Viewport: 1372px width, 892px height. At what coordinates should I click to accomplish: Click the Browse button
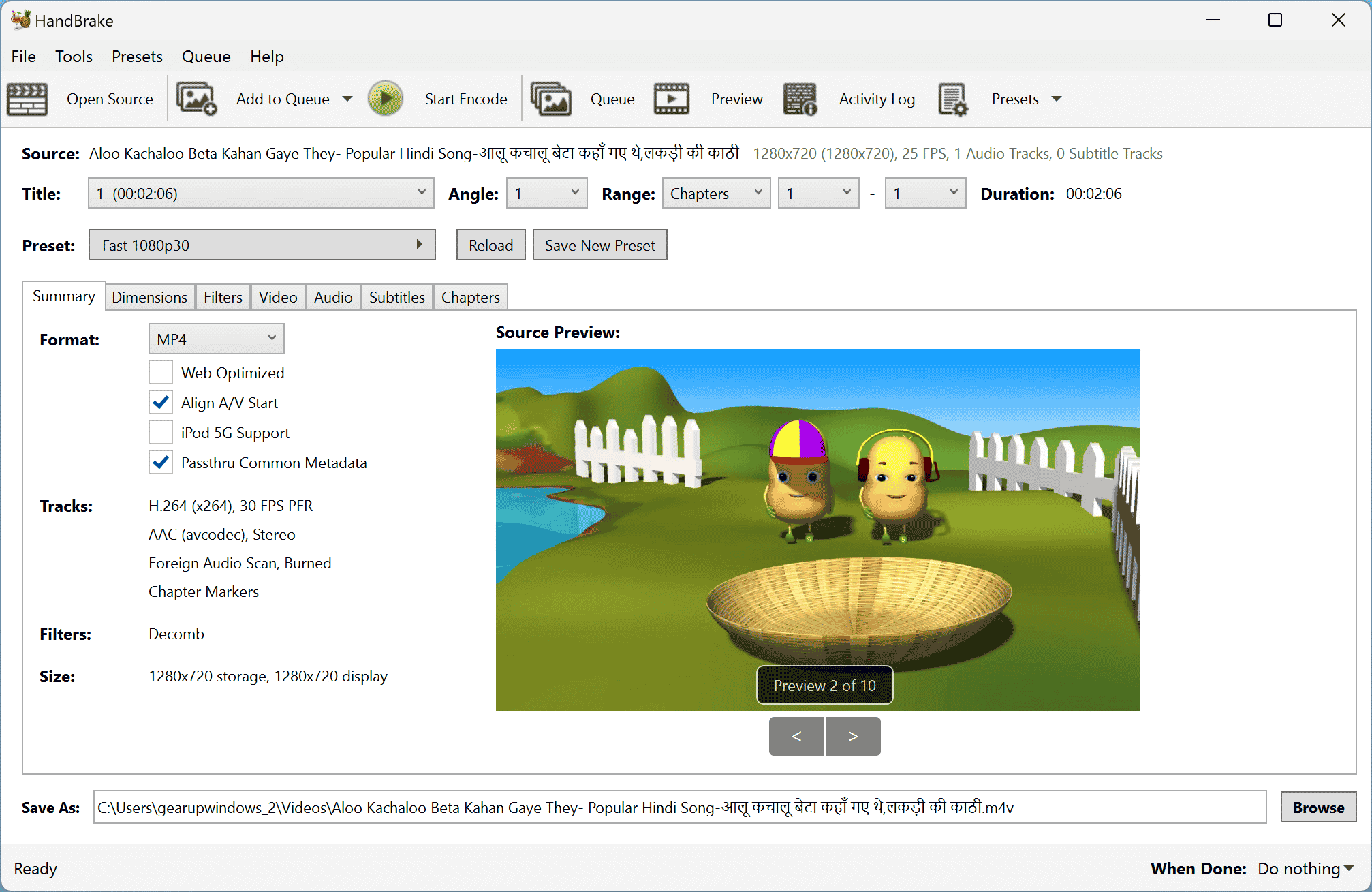tap(1318, 808)
